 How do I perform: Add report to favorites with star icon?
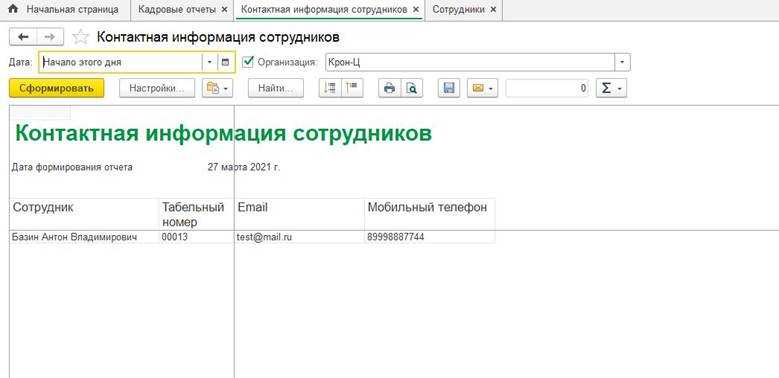[80, 37]
